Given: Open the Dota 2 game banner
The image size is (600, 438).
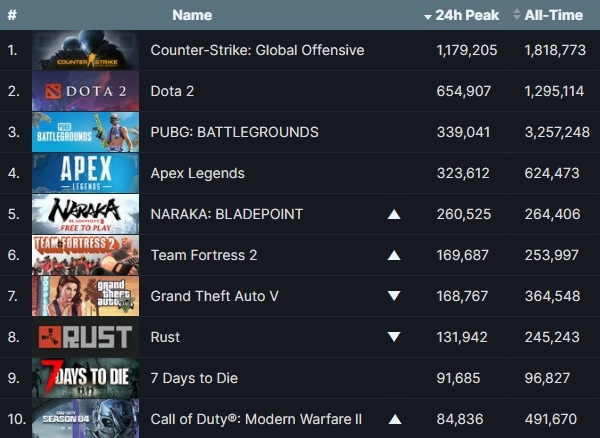Looking at the screenshot, I should click(x=85, y=91).
